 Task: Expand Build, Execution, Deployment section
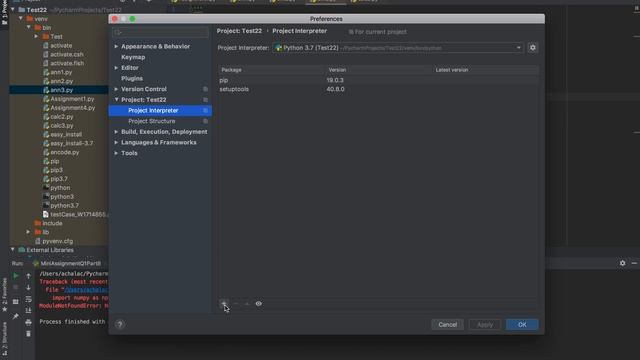116,132
